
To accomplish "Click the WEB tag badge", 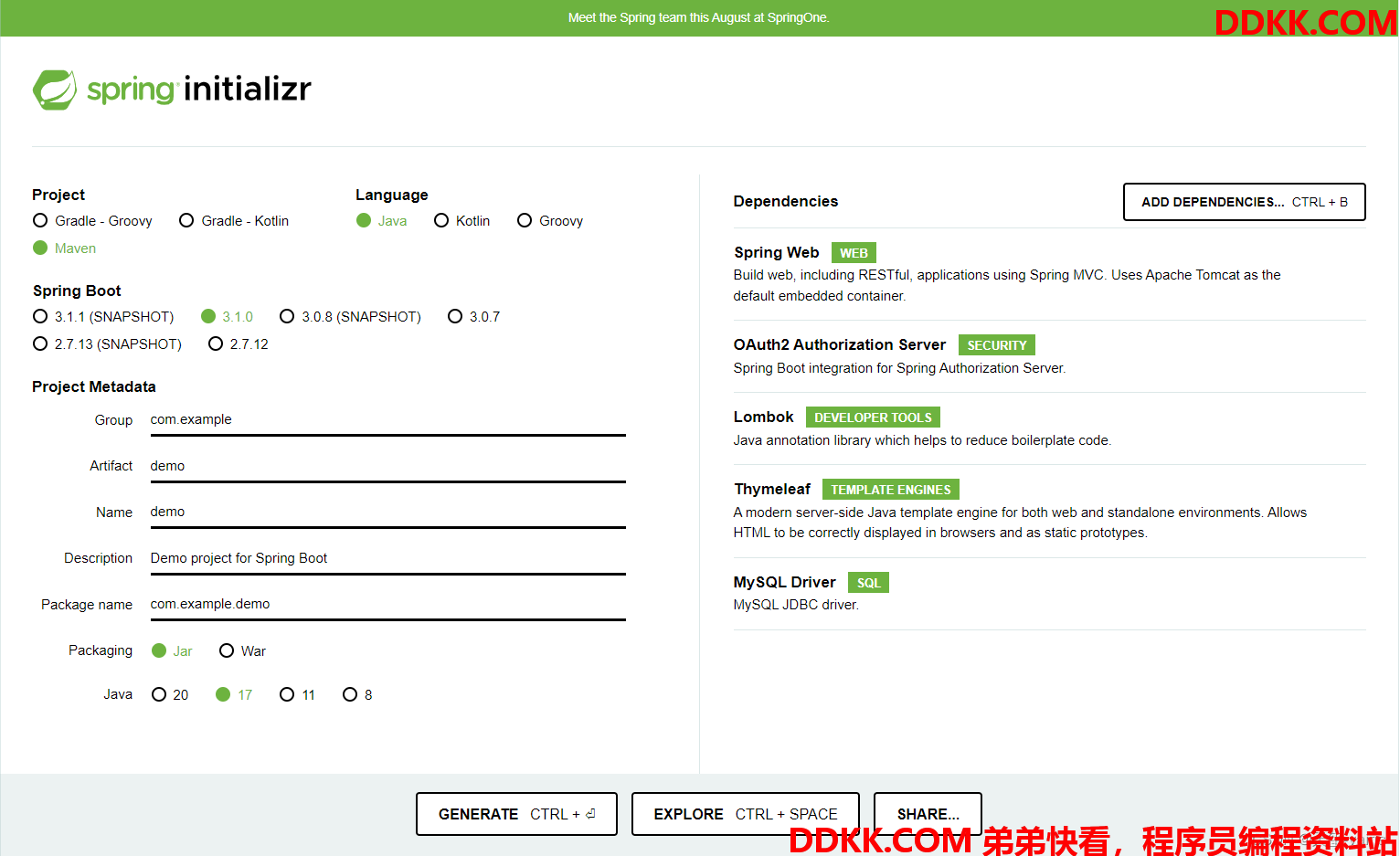I will click(854, 253).
